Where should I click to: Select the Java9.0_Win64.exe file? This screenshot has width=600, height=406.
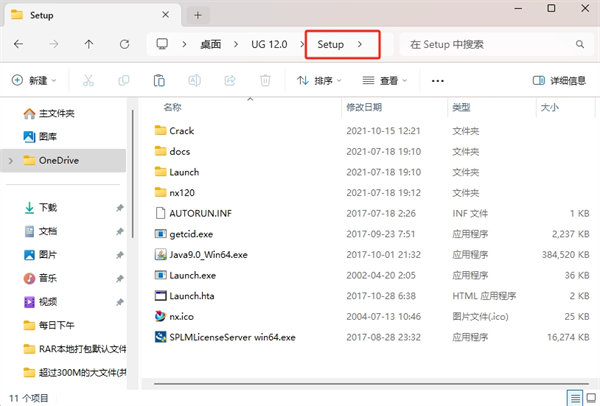(208, 254)
